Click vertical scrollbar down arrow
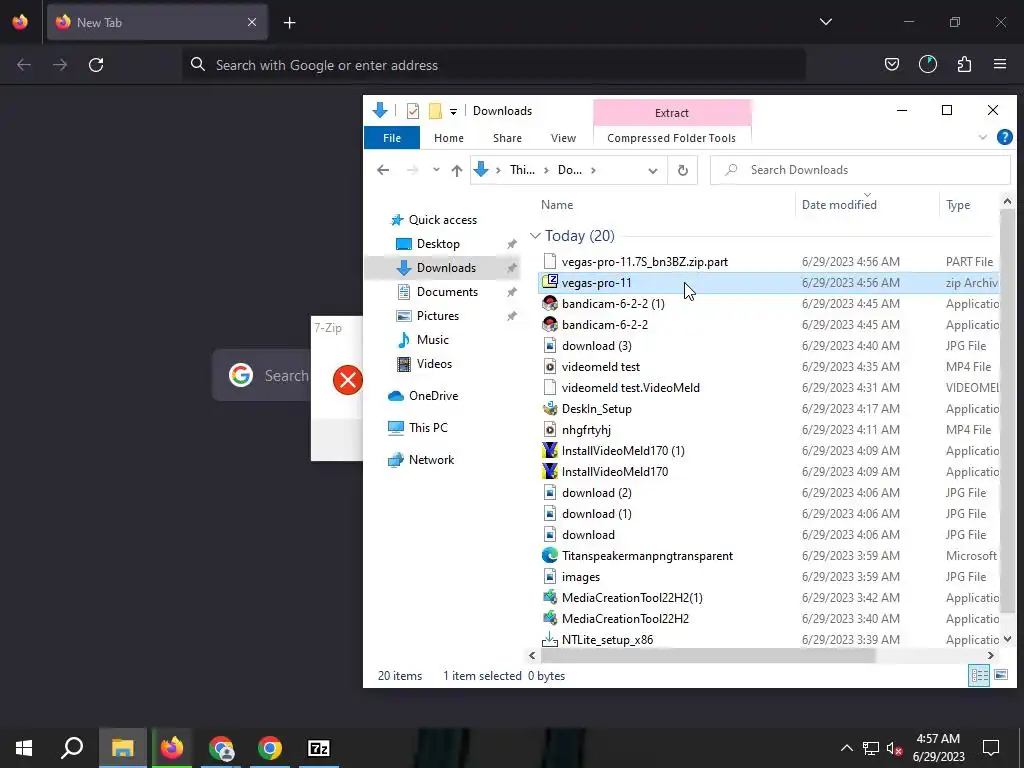Screen dimensions: 1024x768 click(x=1007, y=639)
